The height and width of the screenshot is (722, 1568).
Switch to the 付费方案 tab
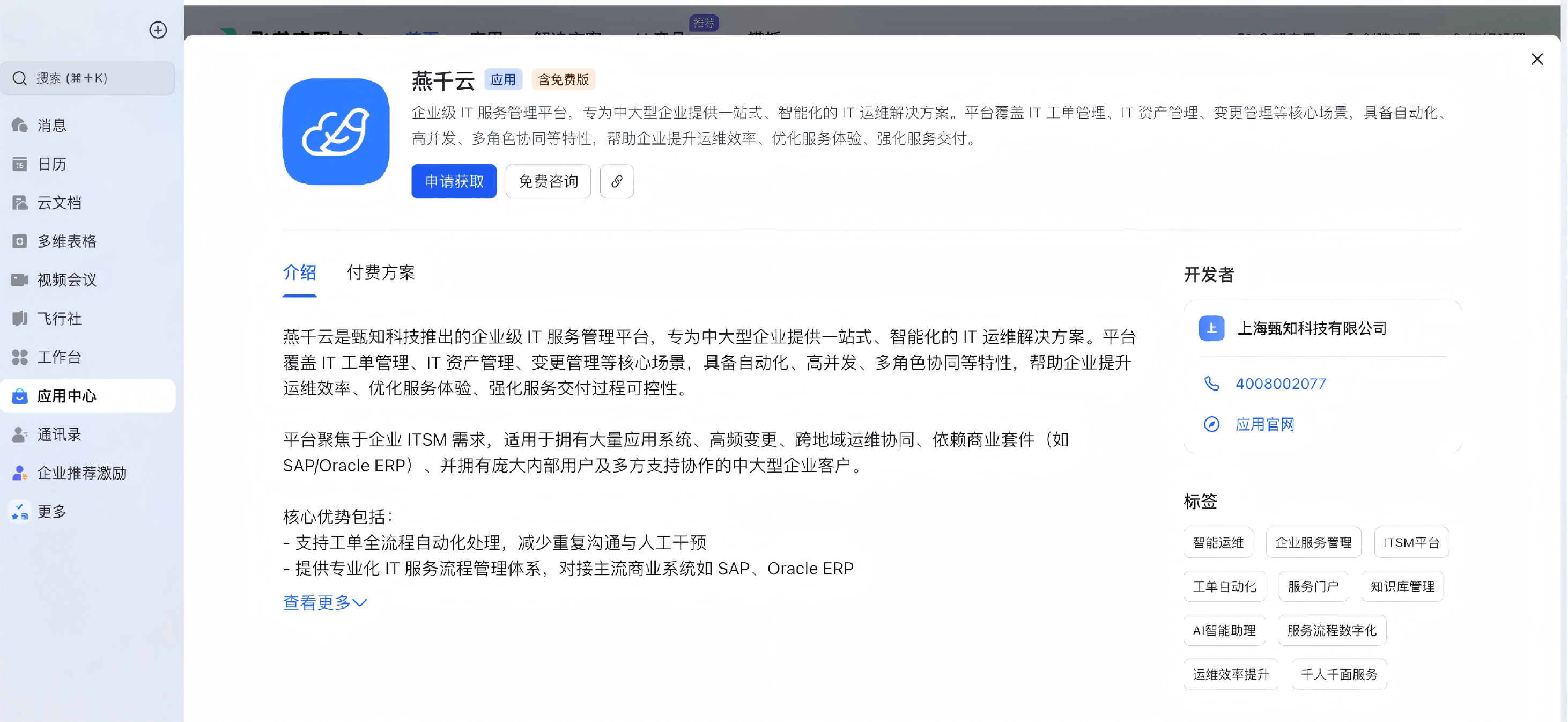(x=380, y=272)
